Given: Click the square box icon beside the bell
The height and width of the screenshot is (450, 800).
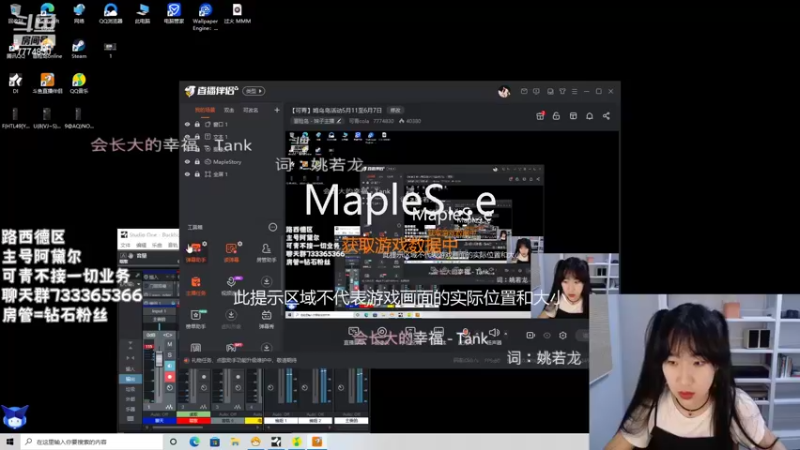Looking at the screenshot, I should [573, 116].
